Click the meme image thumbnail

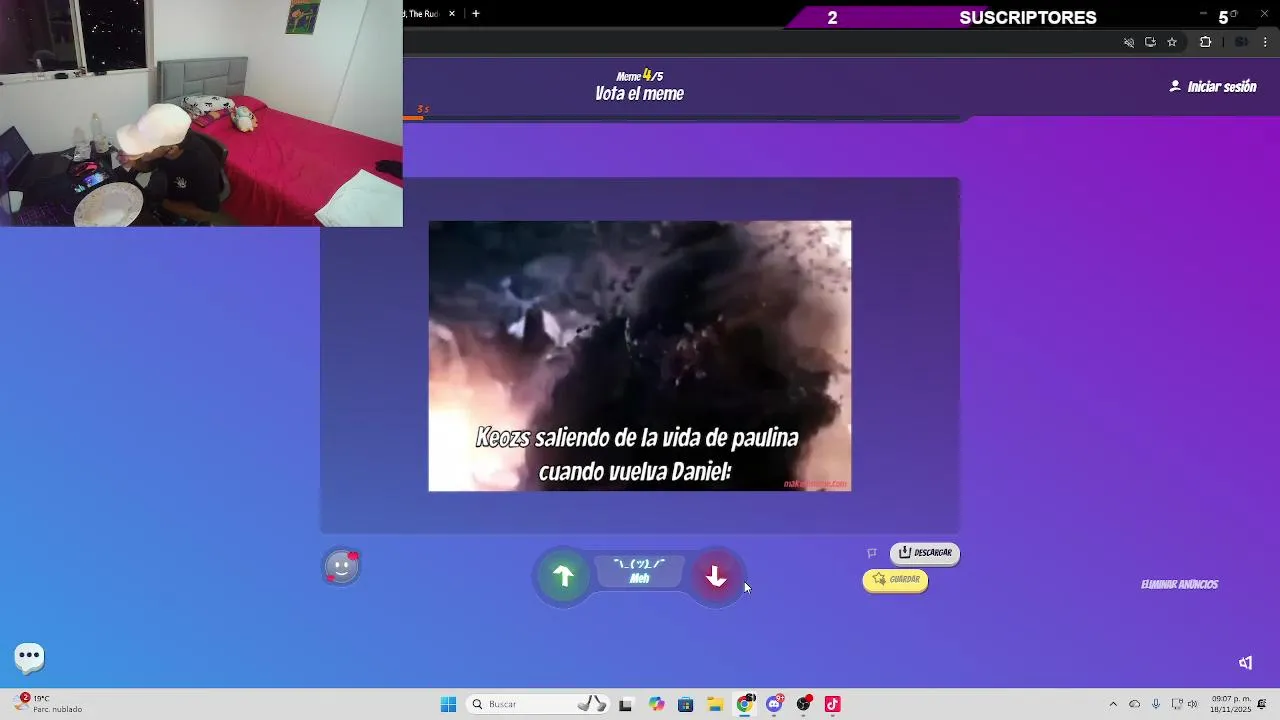pyautogui.click(x=640, y=356)
